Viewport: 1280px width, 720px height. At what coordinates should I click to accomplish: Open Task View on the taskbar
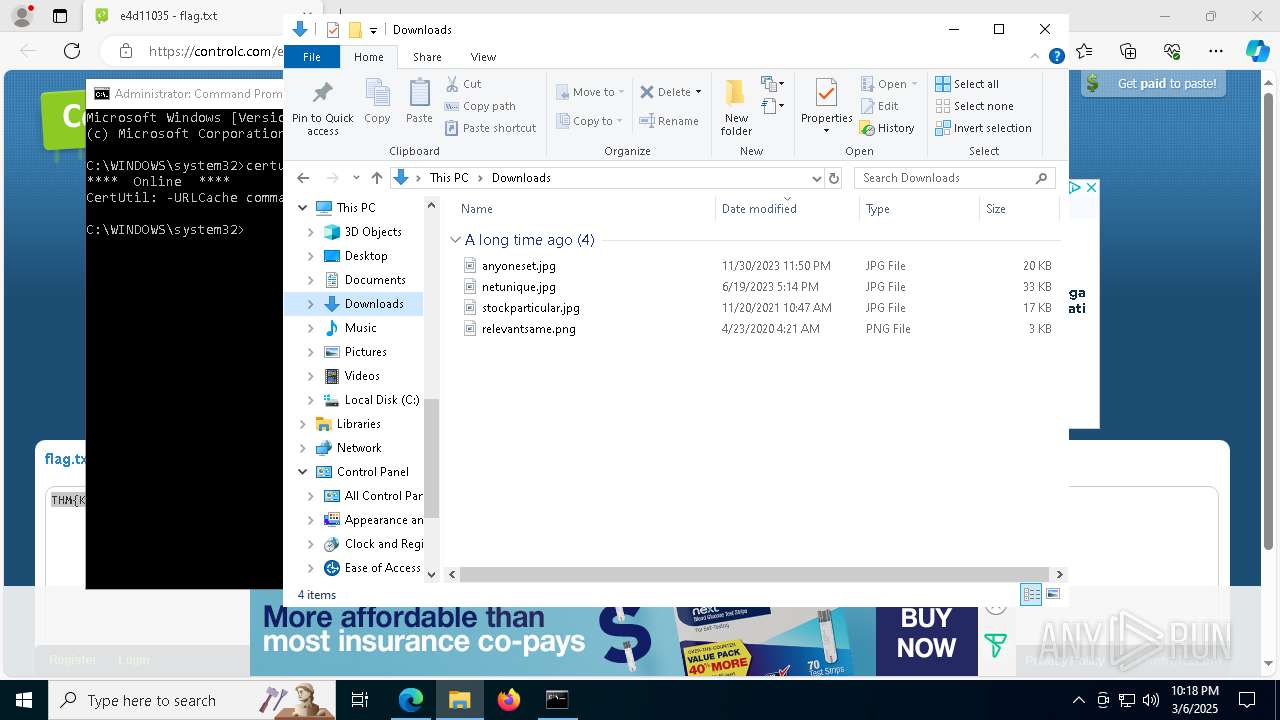pos(361,700)
